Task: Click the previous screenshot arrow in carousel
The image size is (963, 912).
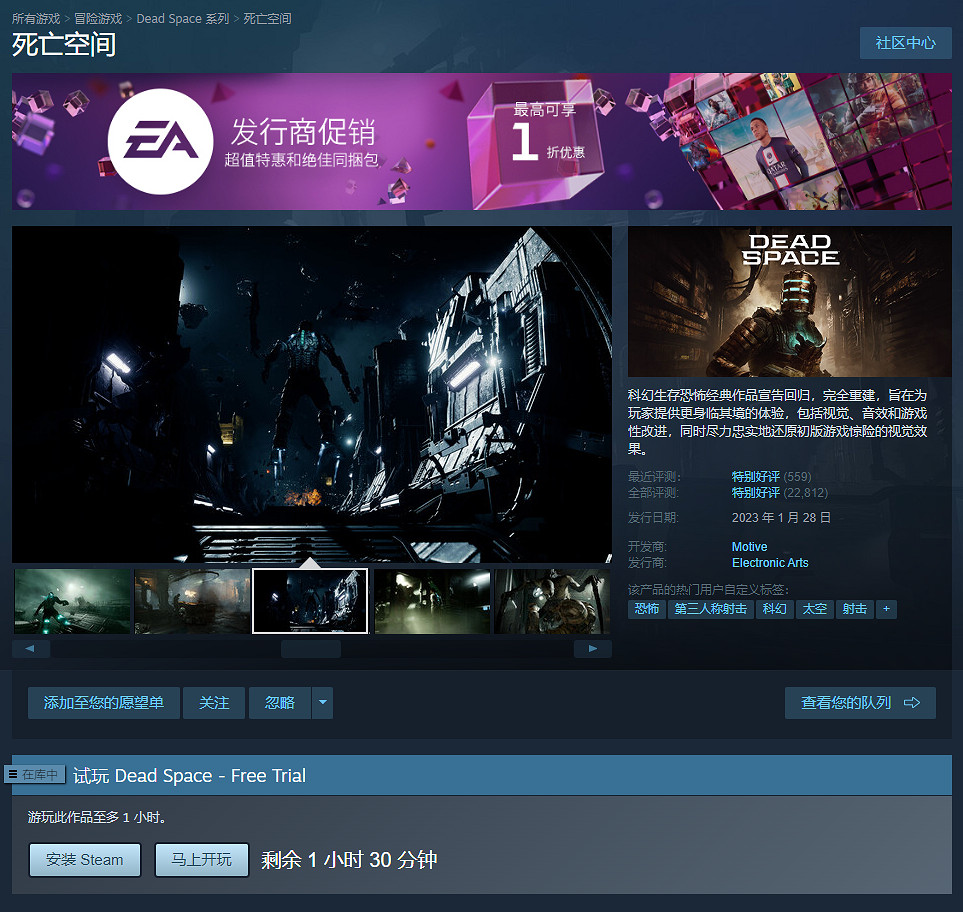Action: 30,648
